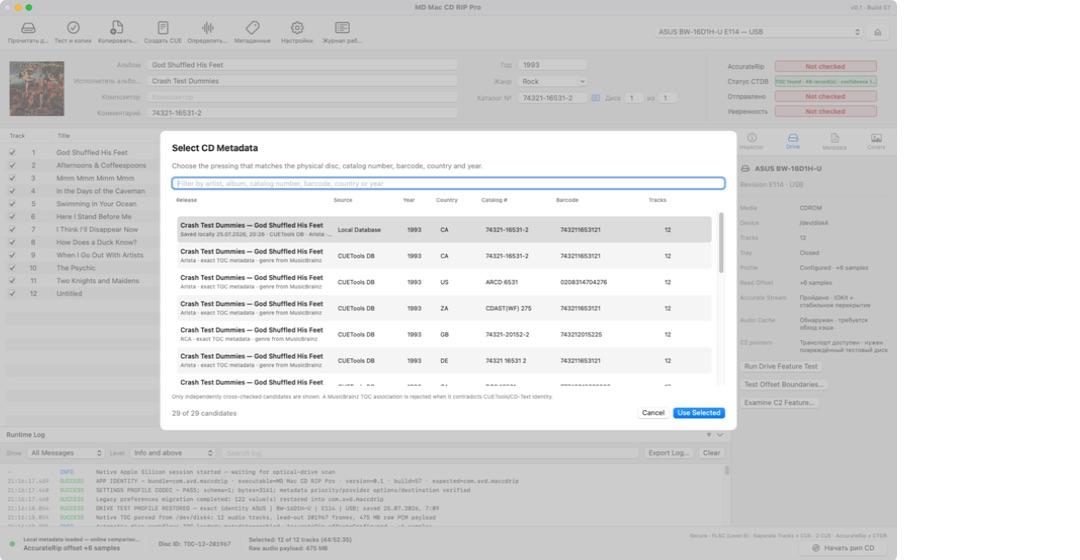
Task: Click the Прочитать диск drive icon in the toolbar
Action: [28, 28]
